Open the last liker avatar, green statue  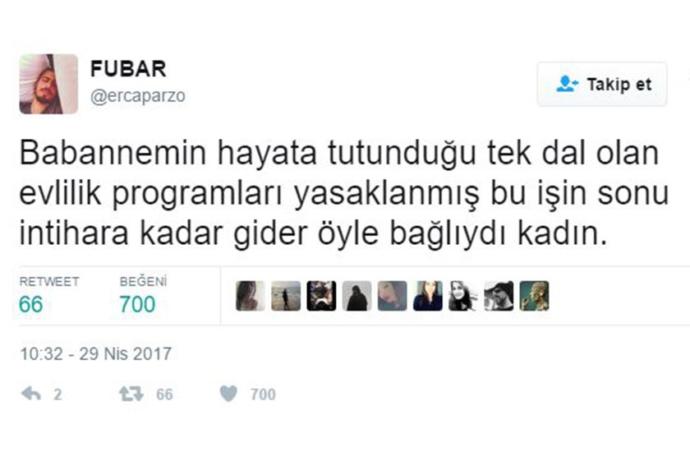(534, 296)
